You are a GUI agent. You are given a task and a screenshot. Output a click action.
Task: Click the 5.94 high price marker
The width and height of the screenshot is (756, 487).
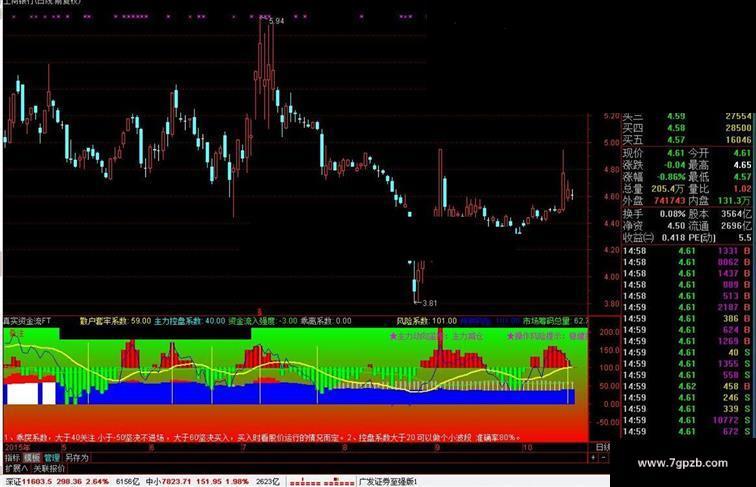click(277, 21)
